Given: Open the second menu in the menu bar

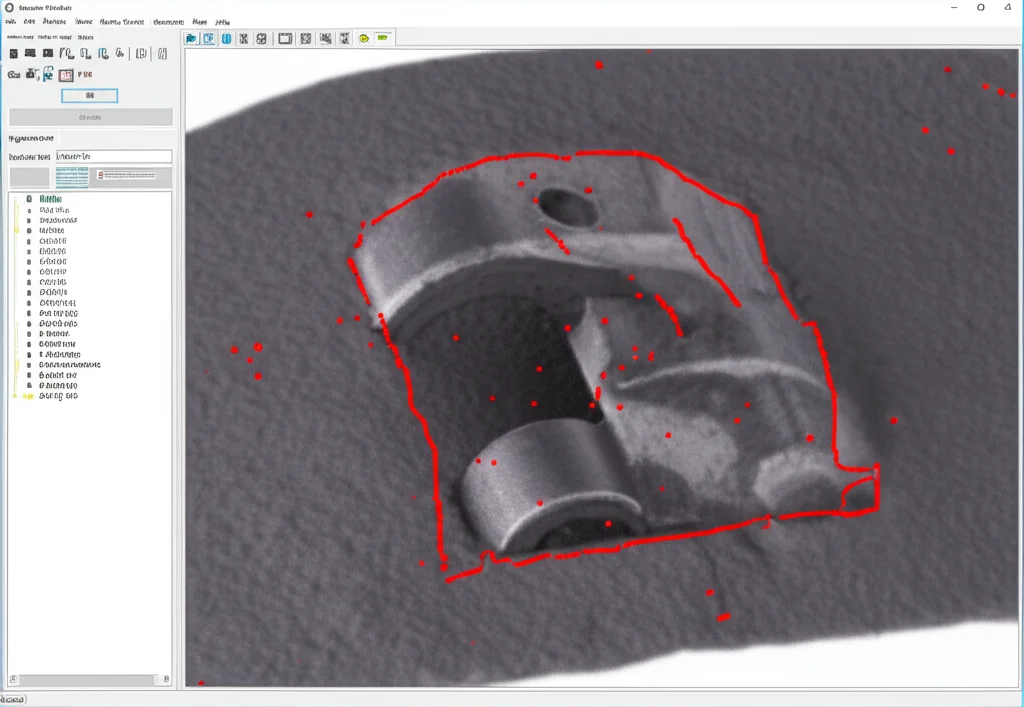Looking at the screenshot, I should [x=27, y=21].
